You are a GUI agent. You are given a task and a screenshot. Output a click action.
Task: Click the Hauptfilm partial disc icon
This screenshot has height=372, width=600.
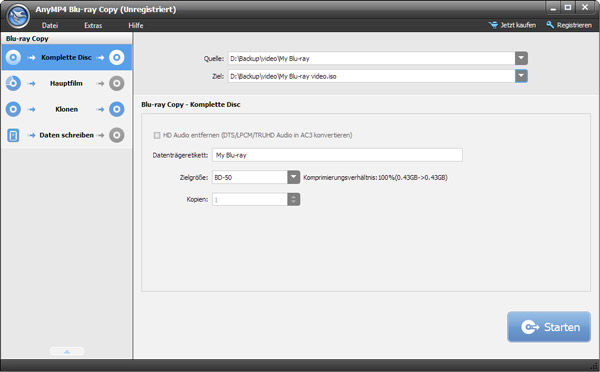coord(13,83)
